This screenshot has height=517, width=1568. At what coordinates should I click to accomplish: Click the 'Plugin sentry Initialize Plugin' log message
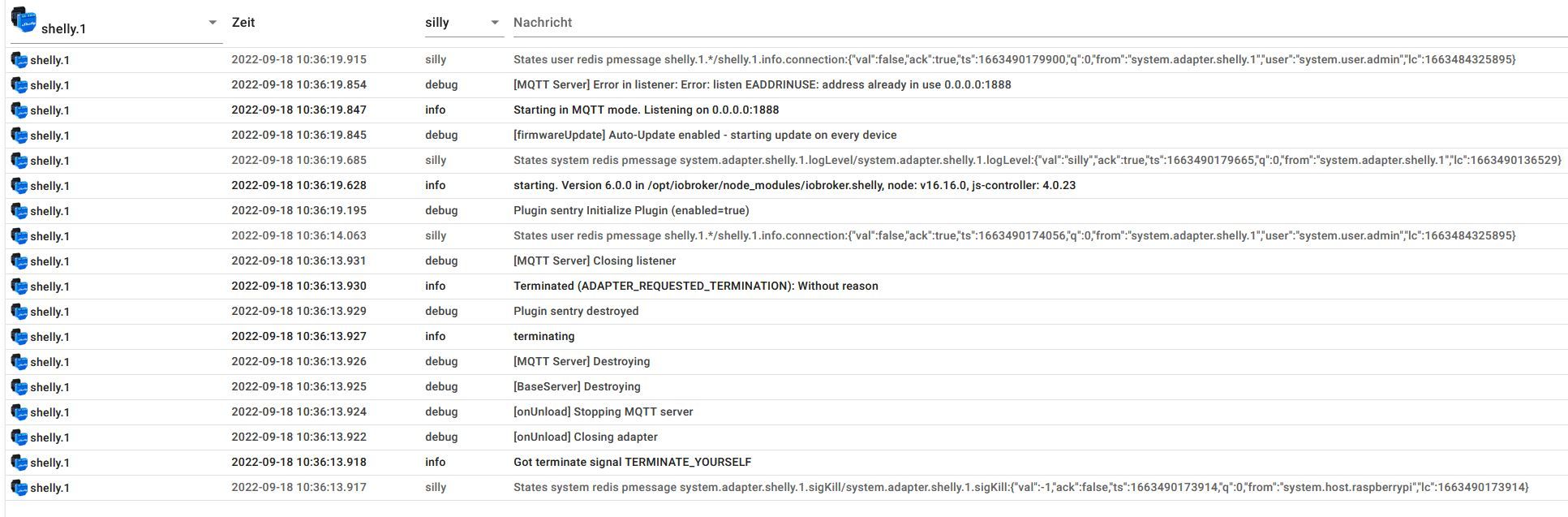(x=630, y=210)
